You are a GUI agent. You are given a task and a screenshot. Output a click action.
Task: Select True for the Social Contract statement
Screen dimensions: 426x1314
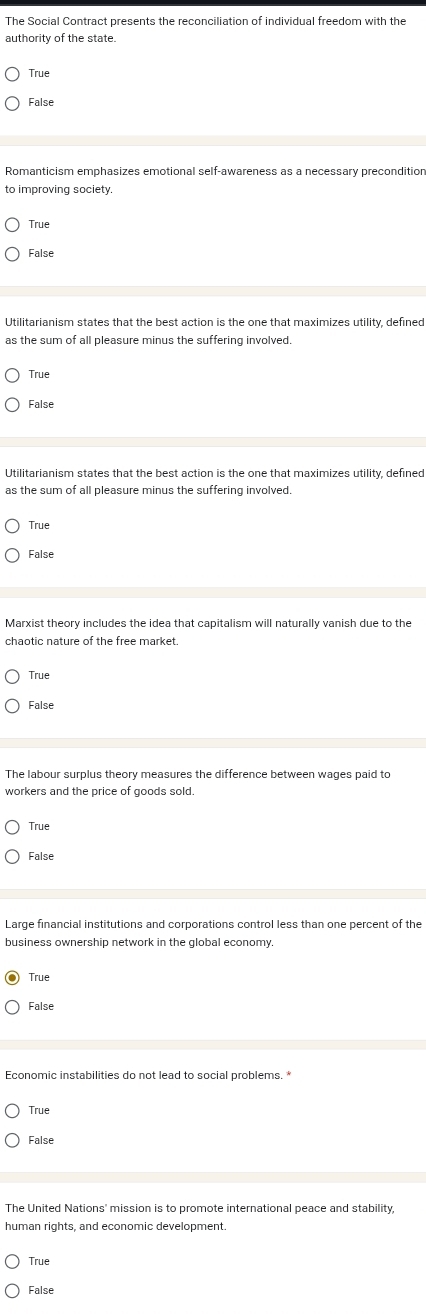click(x=13, y=74)
